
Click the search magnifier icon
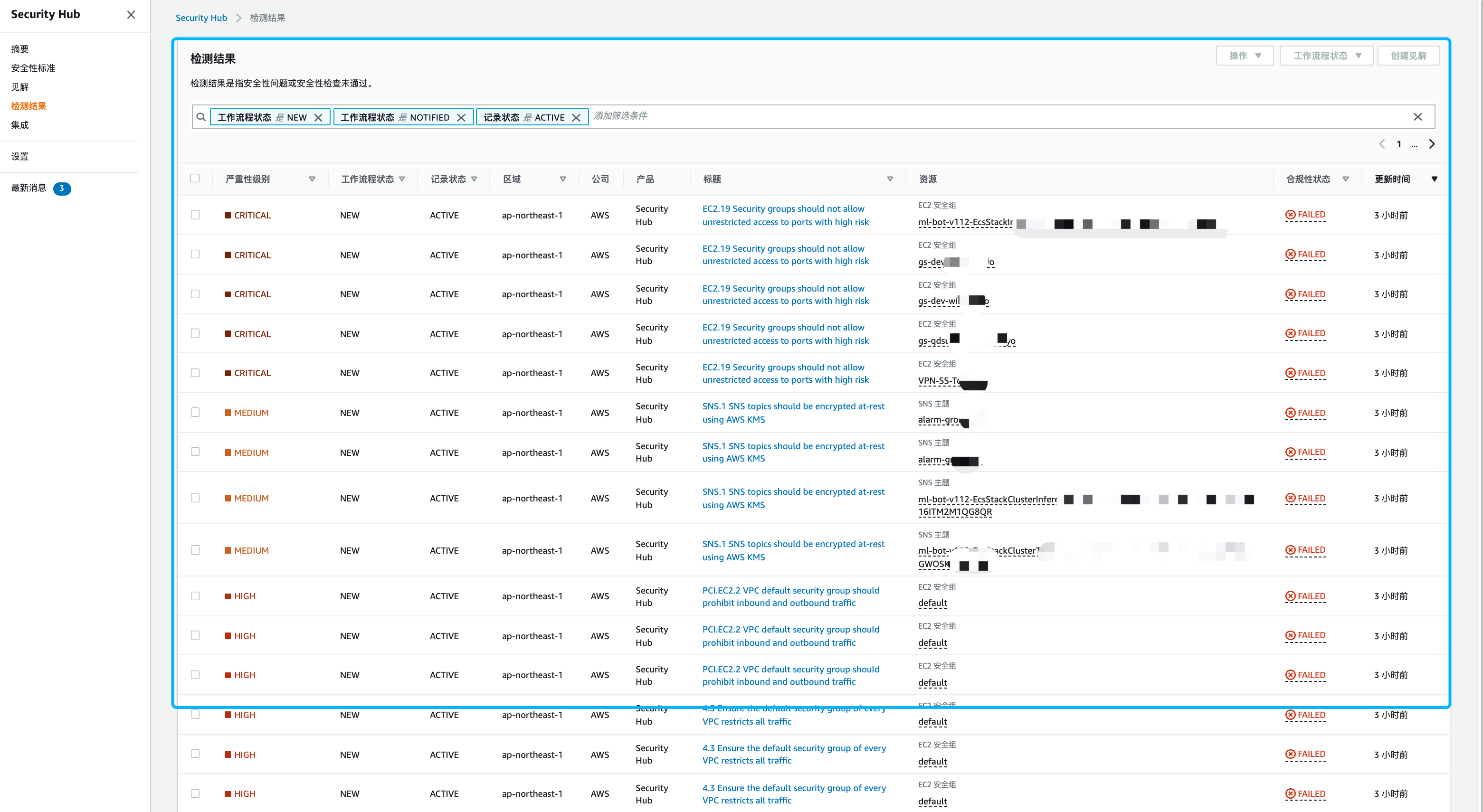(x=201, y=117)
